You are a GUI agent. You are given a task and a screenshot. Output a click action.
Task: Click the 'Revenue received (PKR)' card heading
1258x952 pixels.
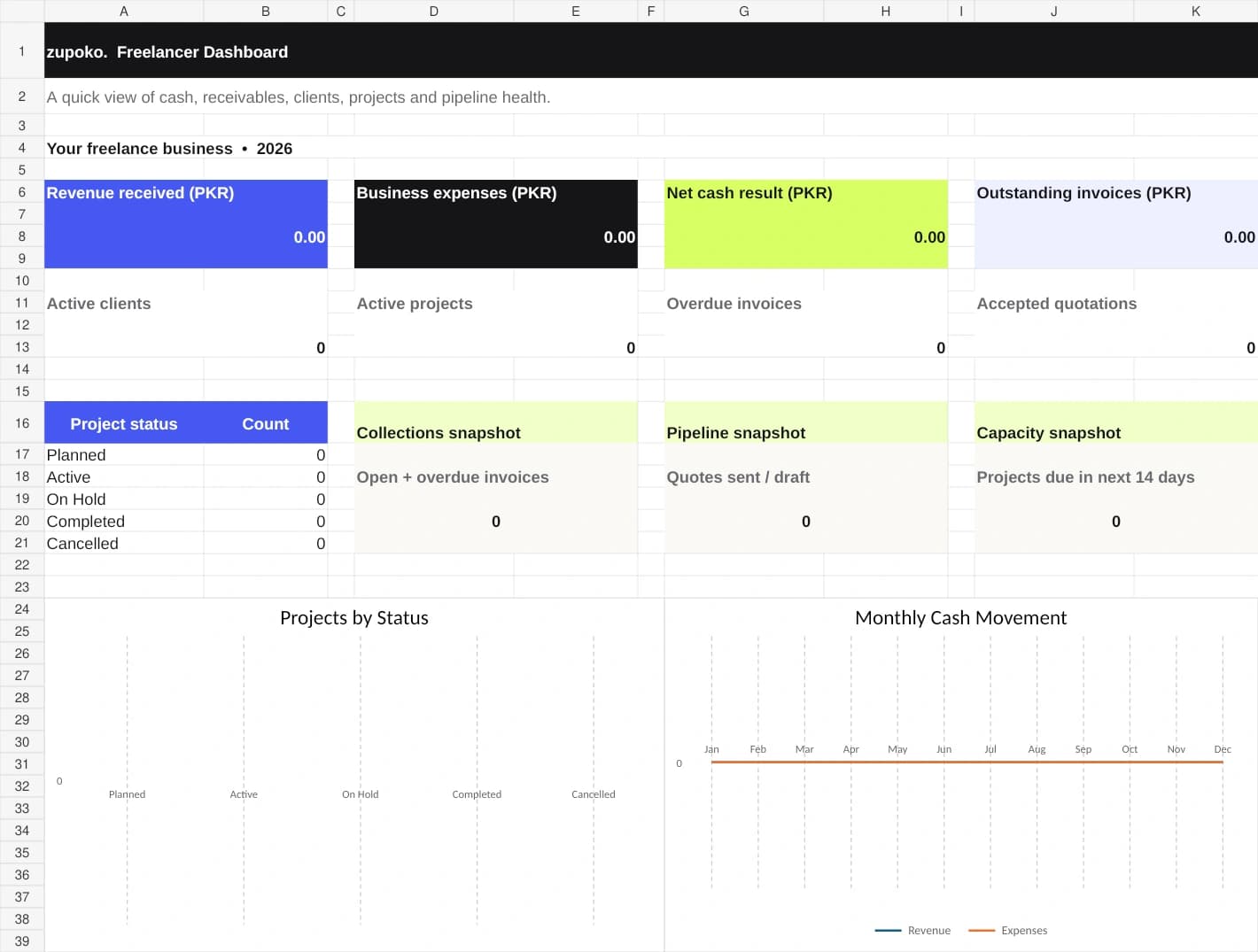[x=140, y=193]
